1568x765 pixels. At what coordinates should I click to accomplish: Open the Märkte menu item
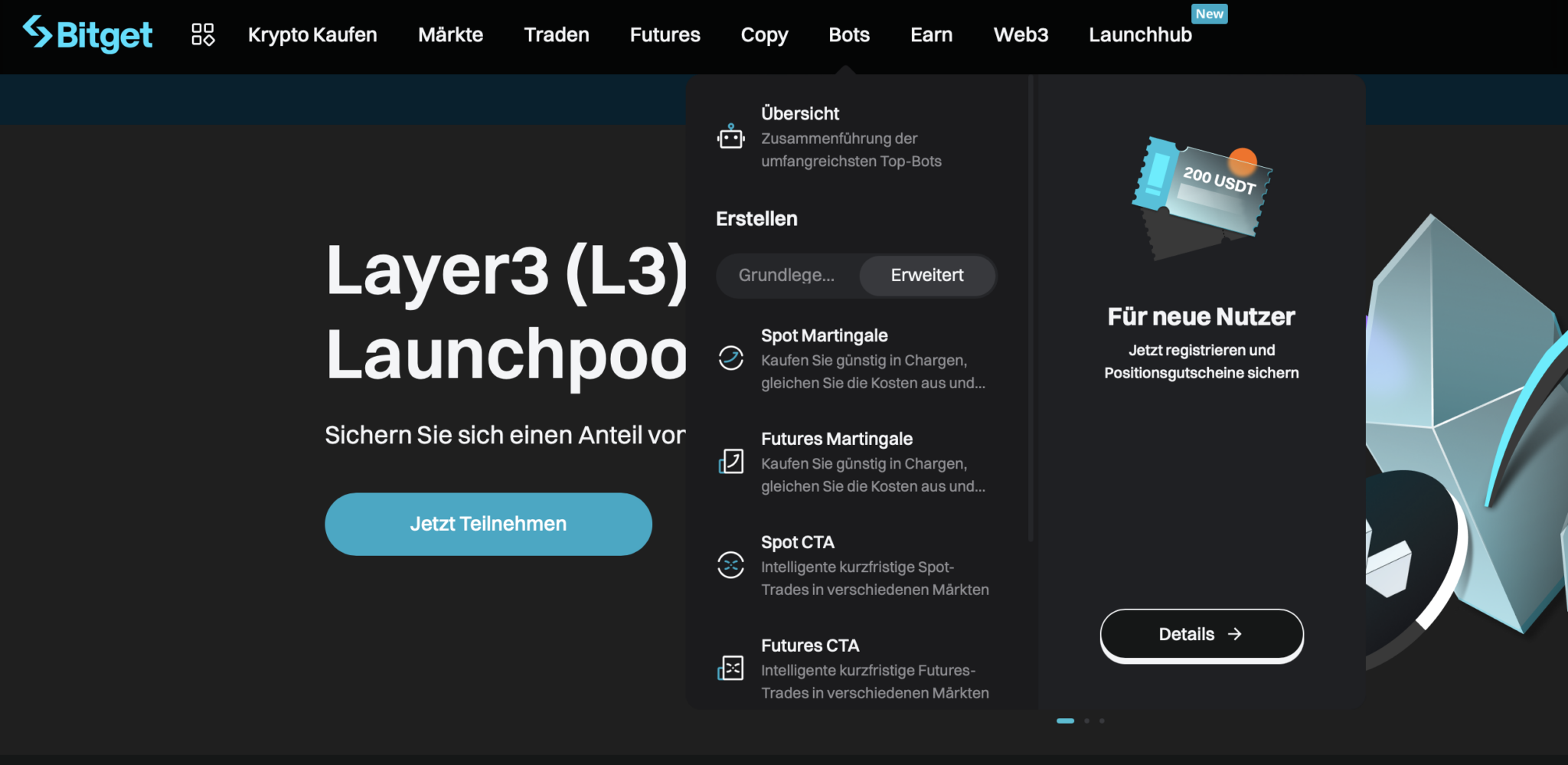450,35
